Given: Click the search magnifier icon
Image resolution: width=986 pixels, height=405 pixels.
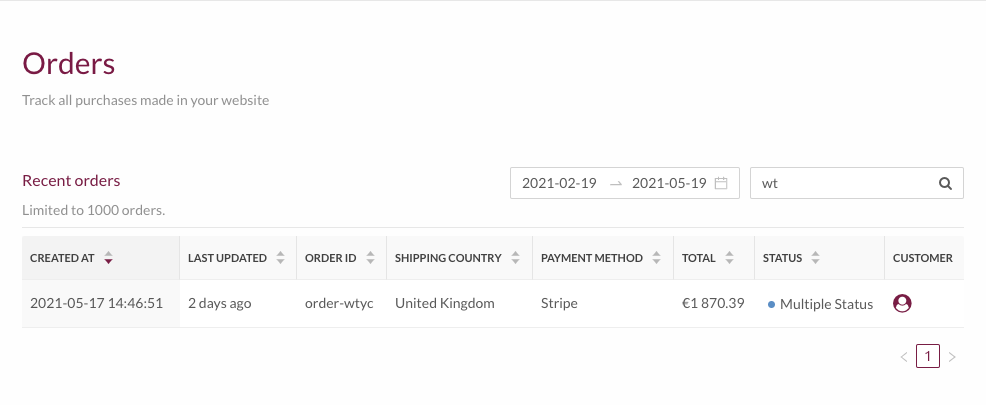Looking at the screenshot, I should (x=945, y=184).
